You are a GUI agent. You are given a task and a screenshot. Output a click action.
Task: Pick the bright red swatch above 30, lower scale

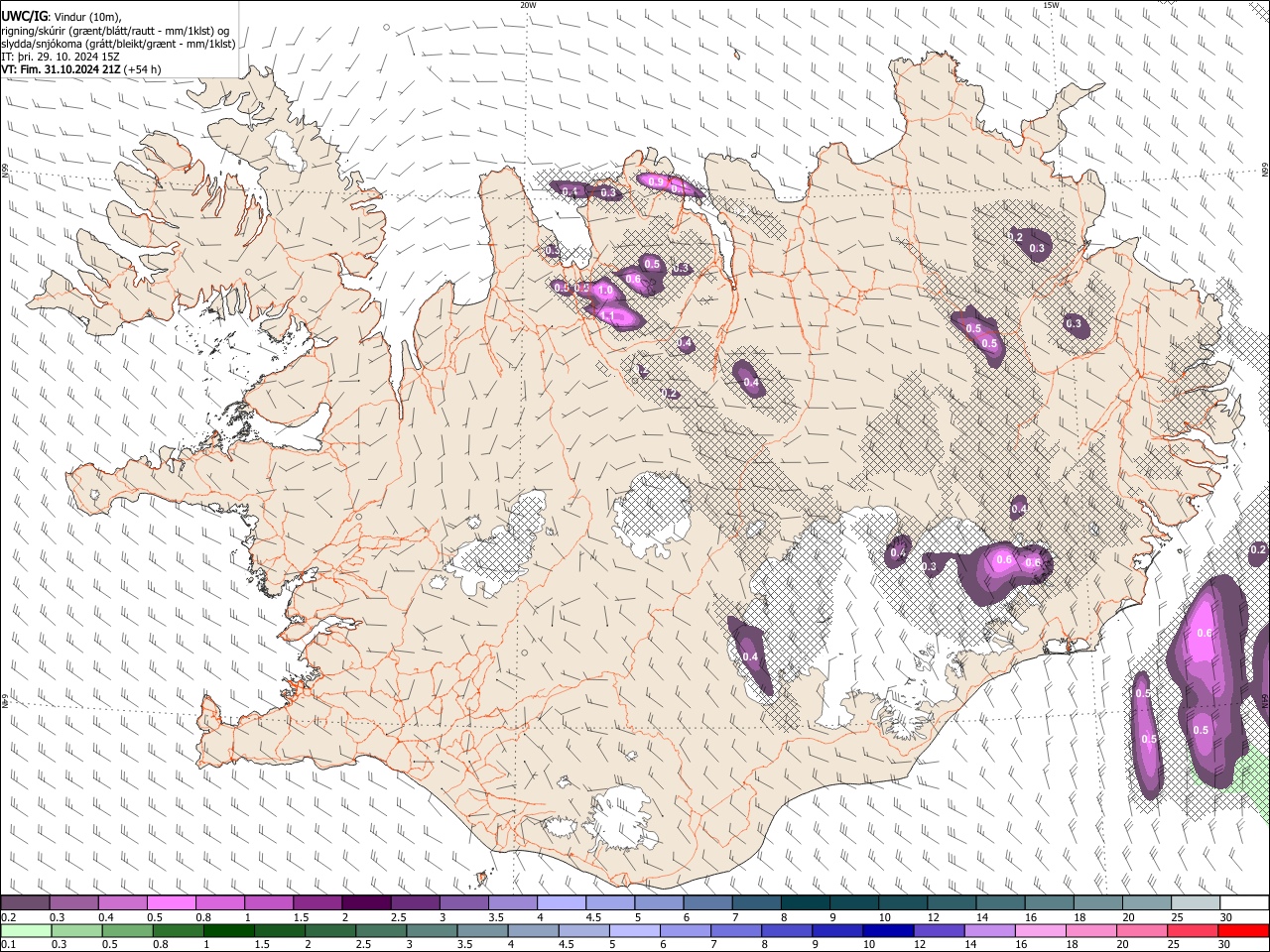click(x=1242, y=931)
